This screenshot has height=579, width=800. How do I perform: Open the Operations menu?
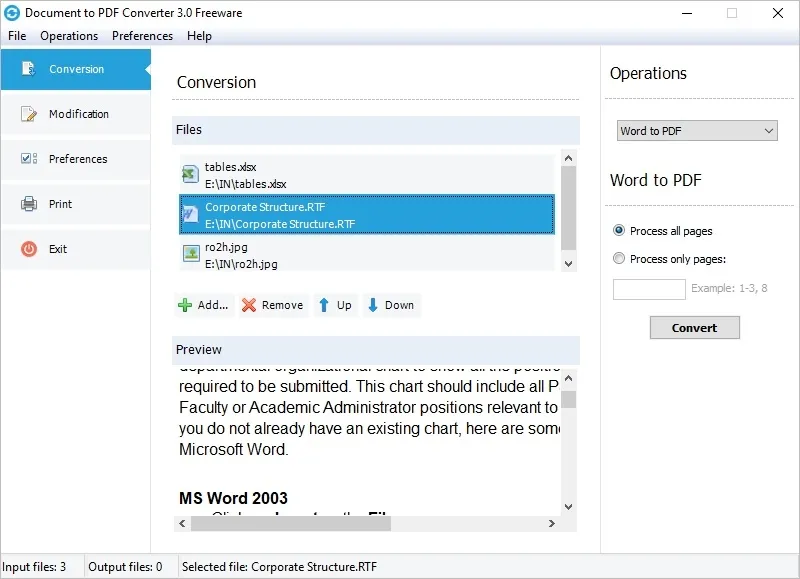[69, 36]
